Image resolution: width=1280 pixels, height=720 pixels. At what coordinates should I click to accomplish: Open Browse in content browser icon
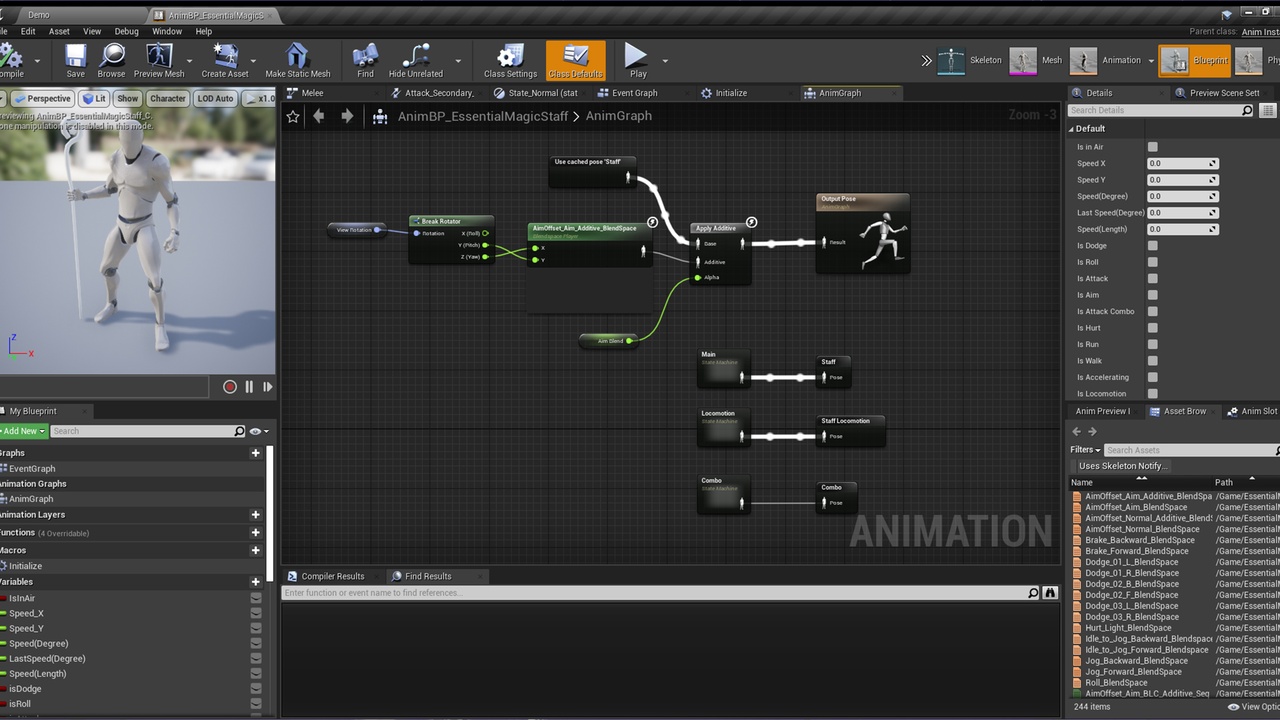click(x=111, y=60)
